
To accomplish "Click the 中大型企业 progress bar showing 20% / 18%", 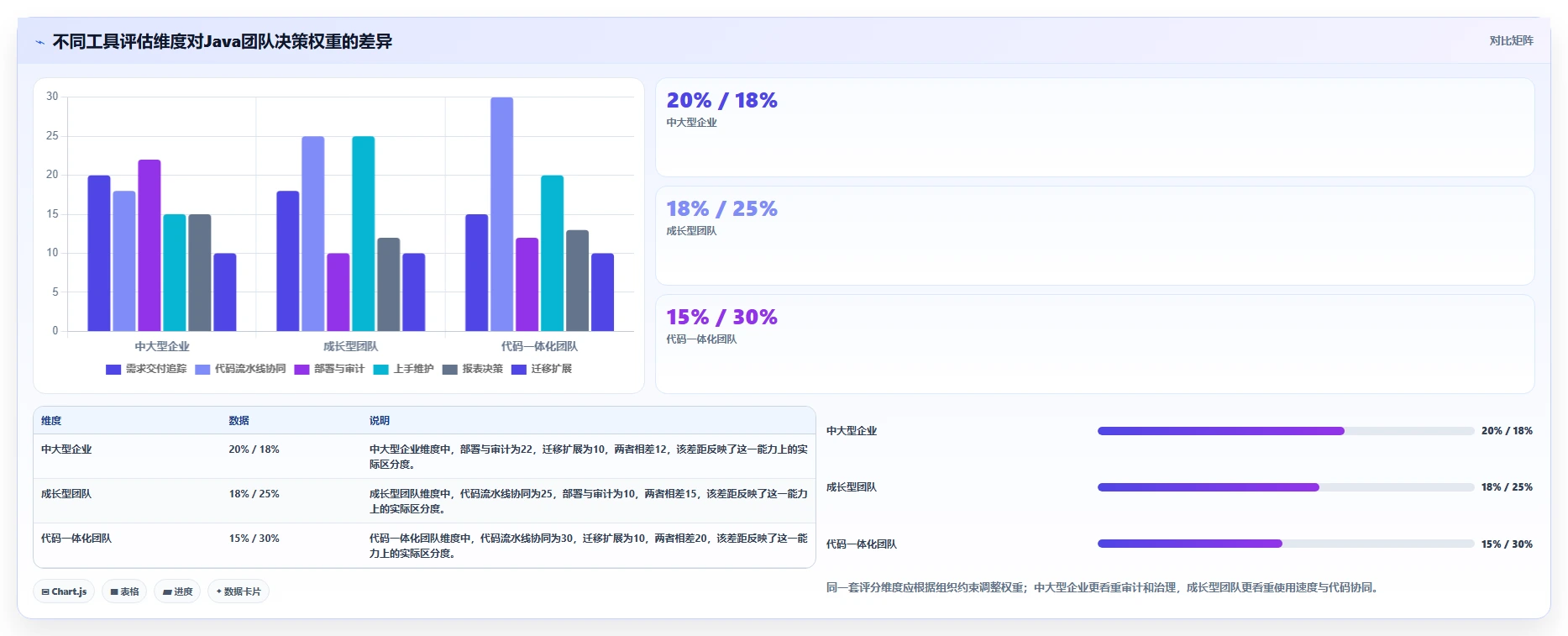I will tap(1286, 431).
